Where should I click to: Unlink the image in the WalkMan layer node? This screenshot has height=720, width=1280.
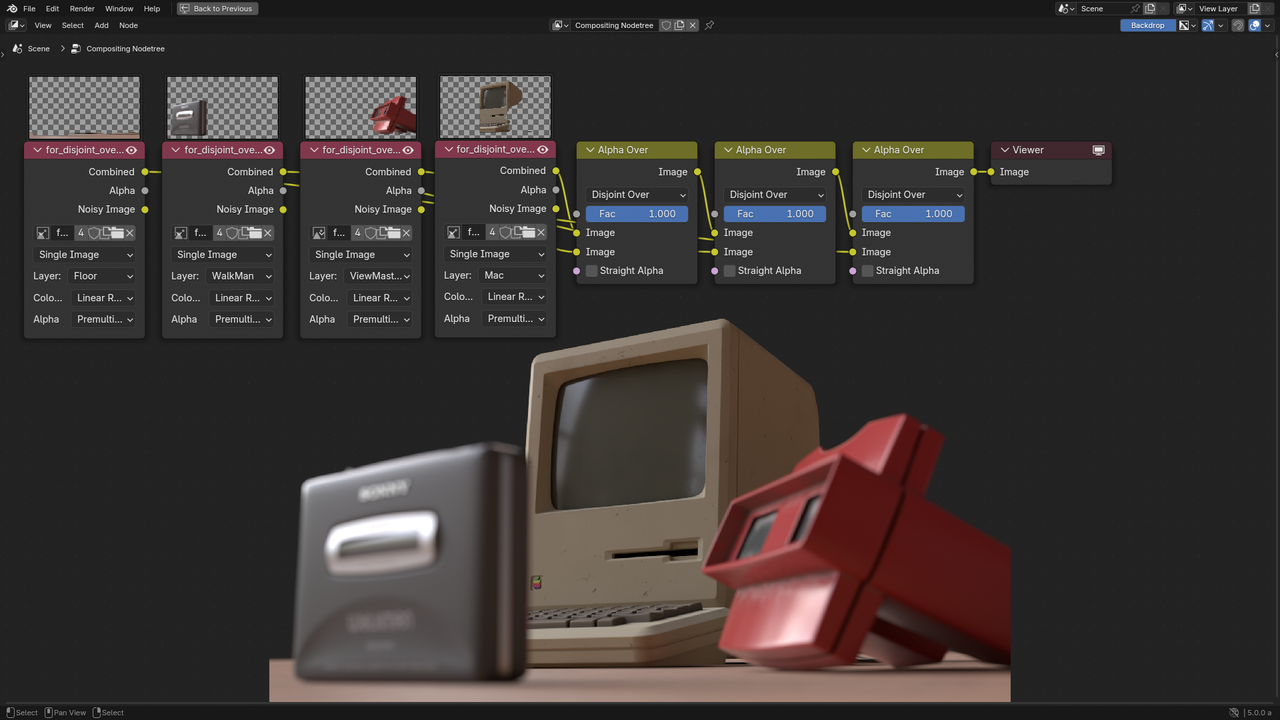click(268, 233)
